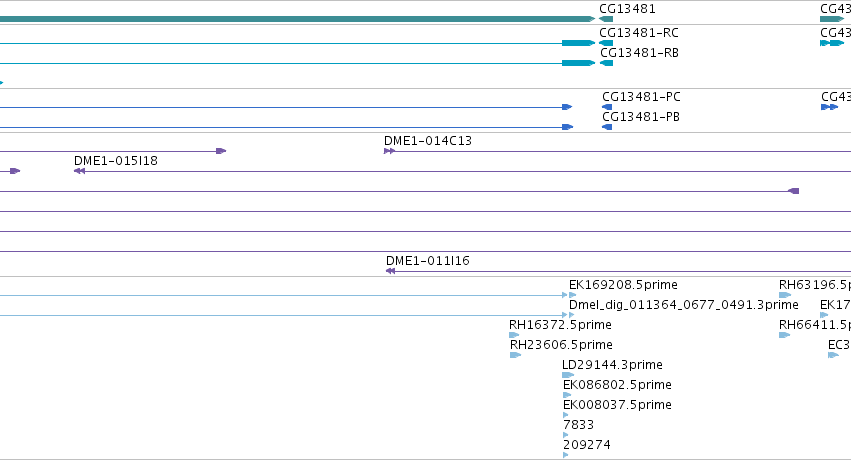The height and width of the screenshot is (460, 851).
Task: Open the CG13481-PB protein label
Action: (x=640, y=117)
